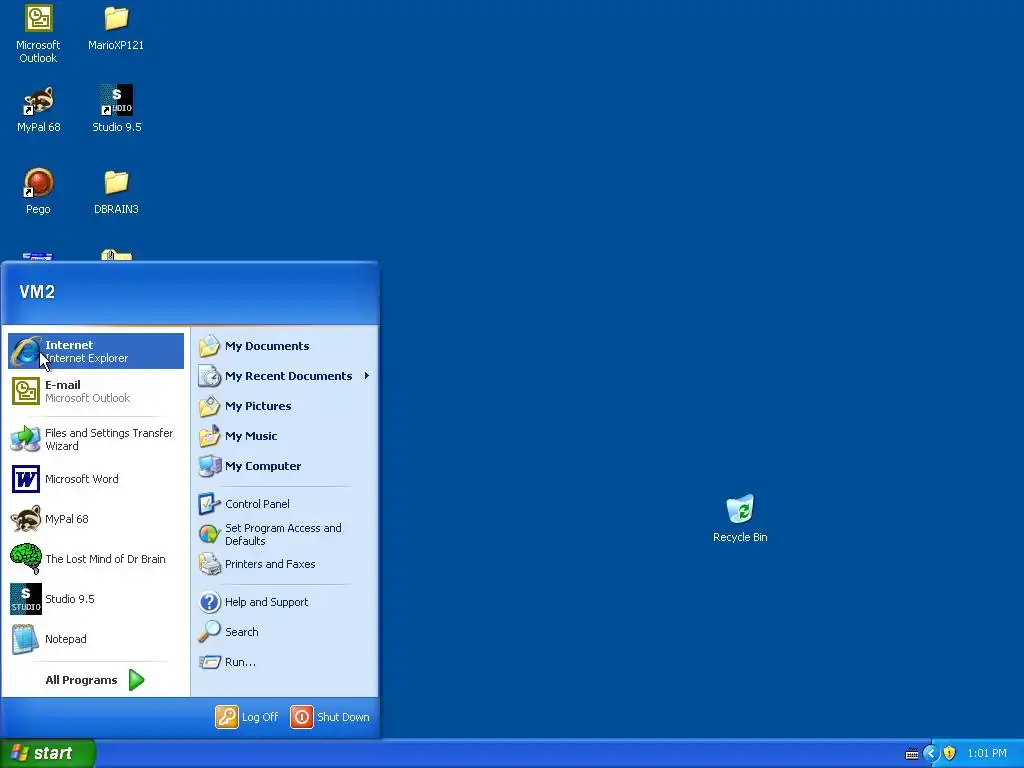Viewport: 1024px width, 768px height.
Task: Open the Run... dialog
Action: [285, 662]
